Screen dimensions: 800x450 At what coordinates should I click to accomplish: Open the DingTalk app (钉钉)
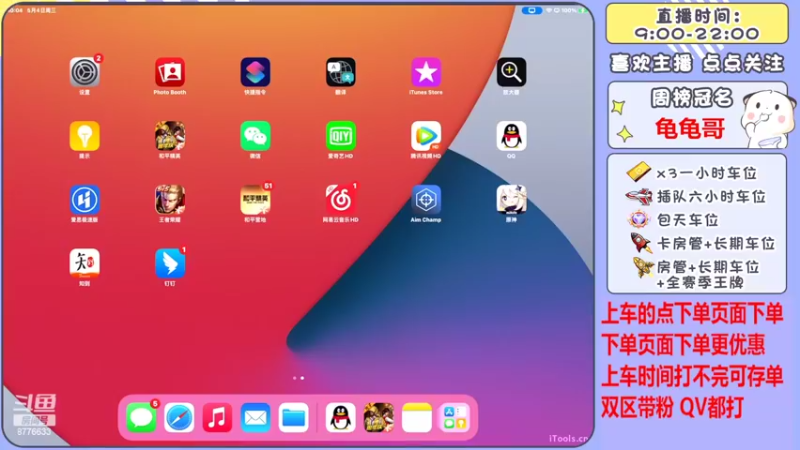(x=170, y=263)
